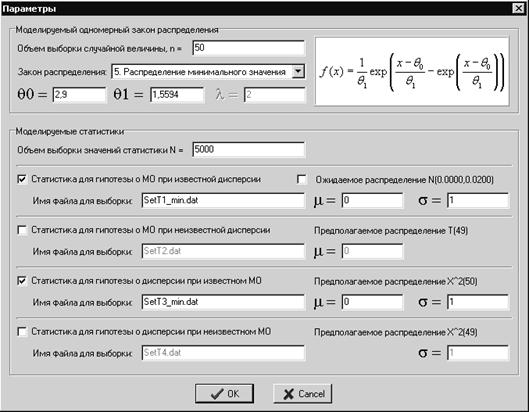Click the Cancel button with cross icon
Viewport: 529px width, 412px height.
[x=303, y=393]
